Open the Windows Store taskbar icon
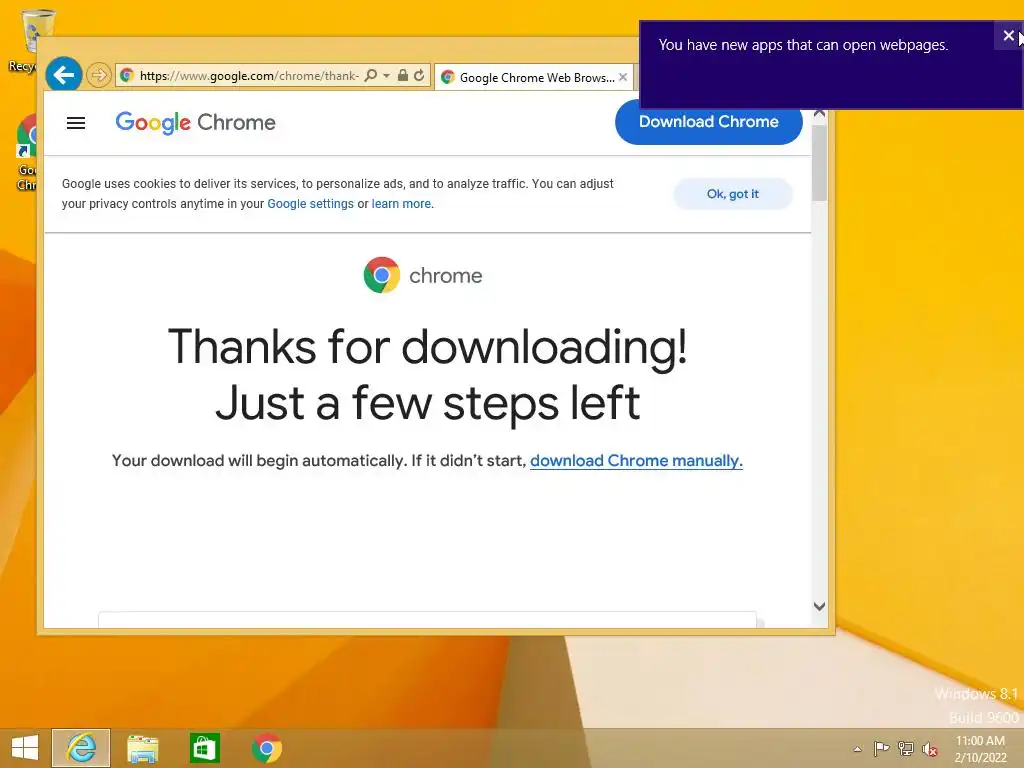The height and width of the screenshot is (768, 1024). pyautogui.click(x=204, y=748)
